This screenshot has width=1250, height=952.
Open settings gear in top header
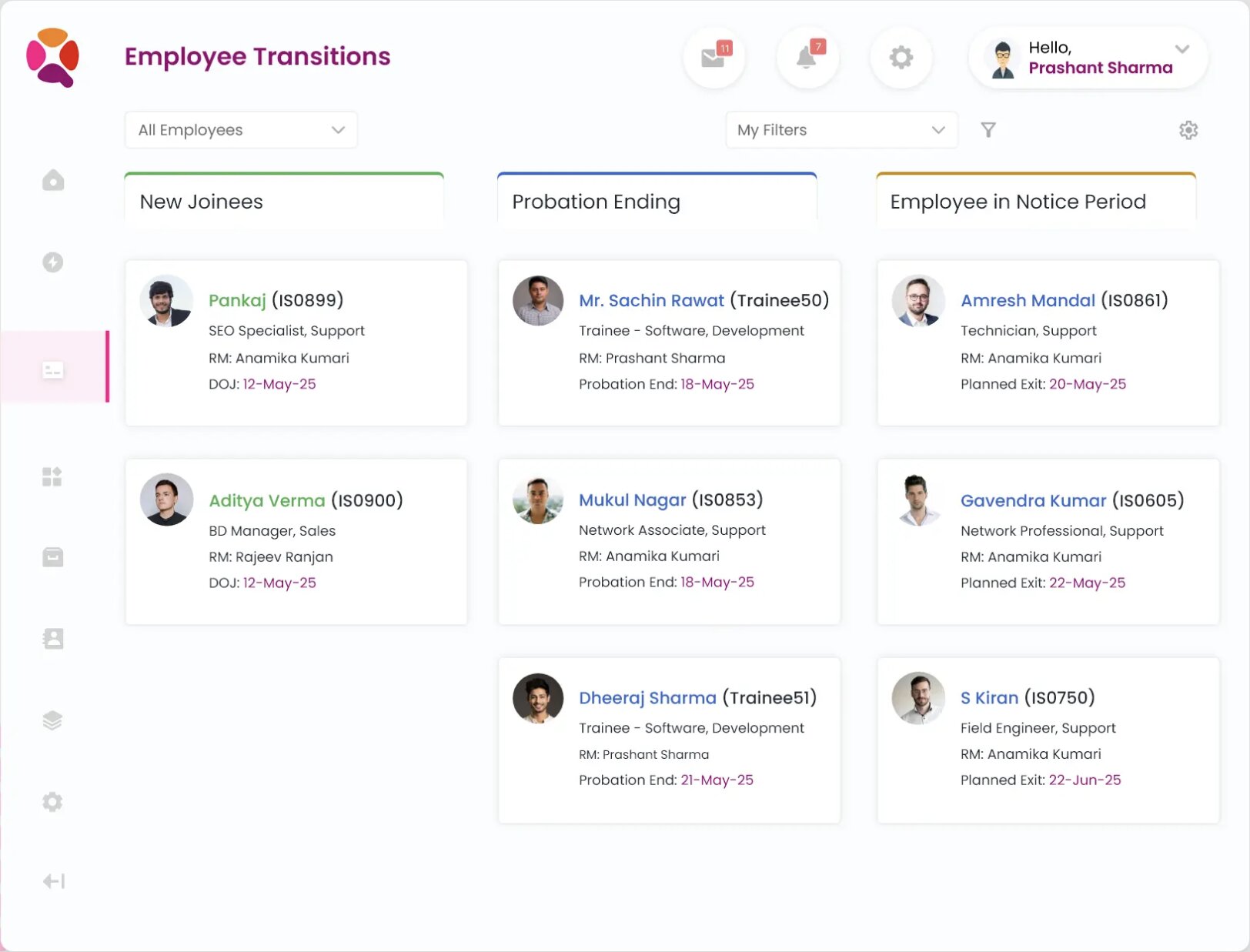point(901,58)
